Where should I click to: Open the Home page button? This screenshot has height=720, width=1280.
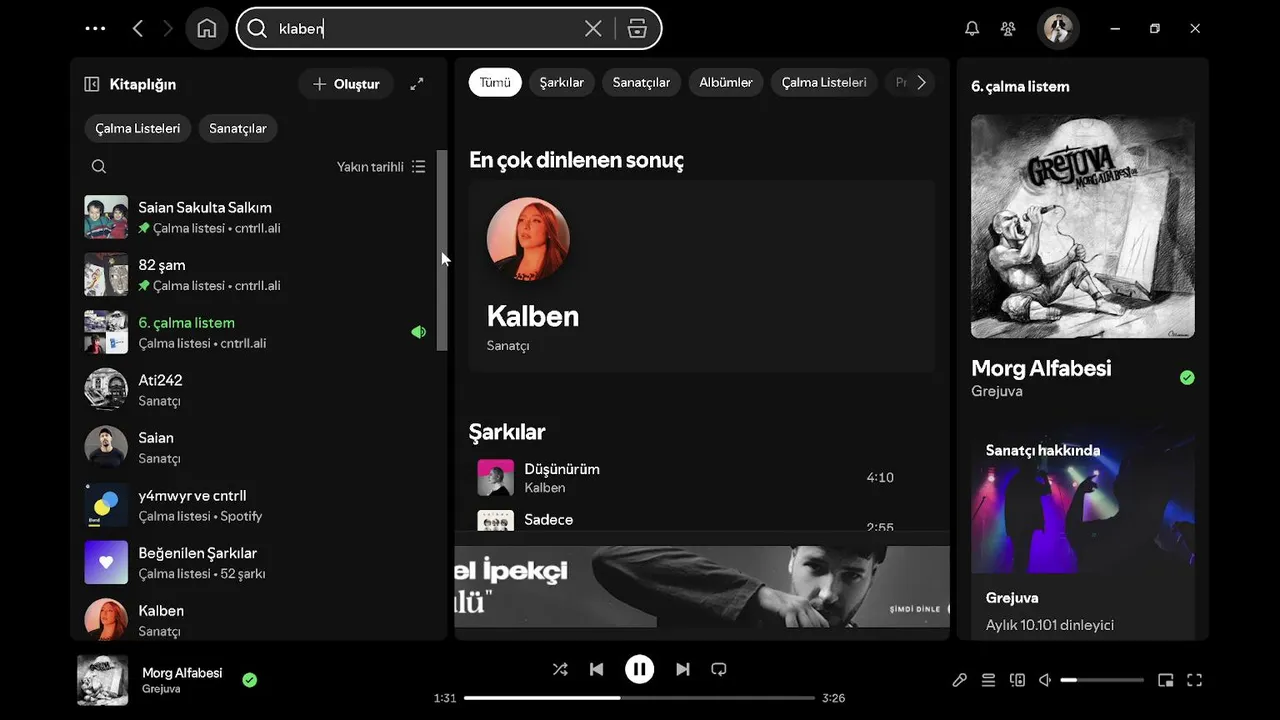coord(207,29)
